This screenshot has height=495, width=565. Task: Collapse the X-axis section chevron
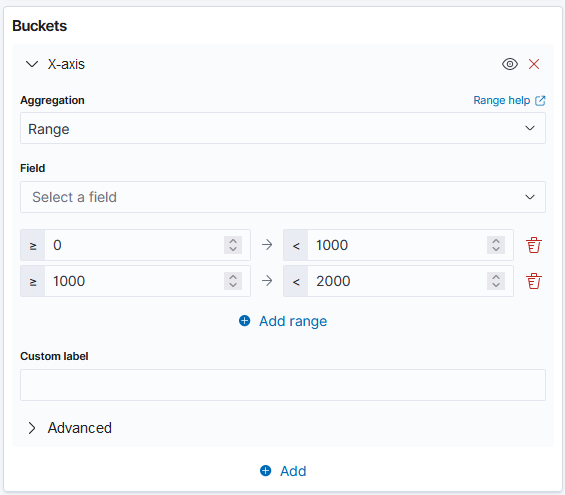[x=32, y=64]
